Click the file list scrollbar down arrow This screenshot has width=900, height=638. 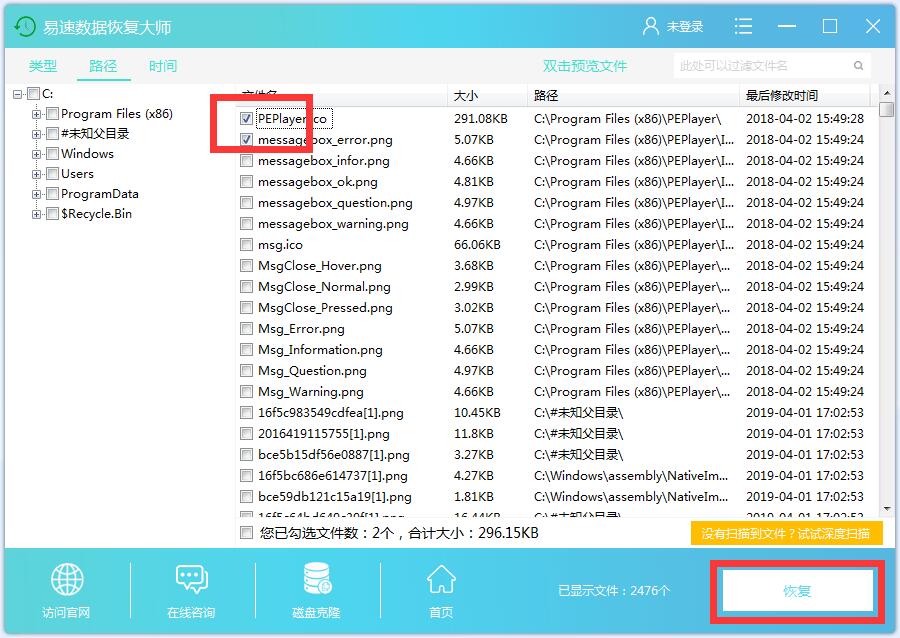[887, 508]
